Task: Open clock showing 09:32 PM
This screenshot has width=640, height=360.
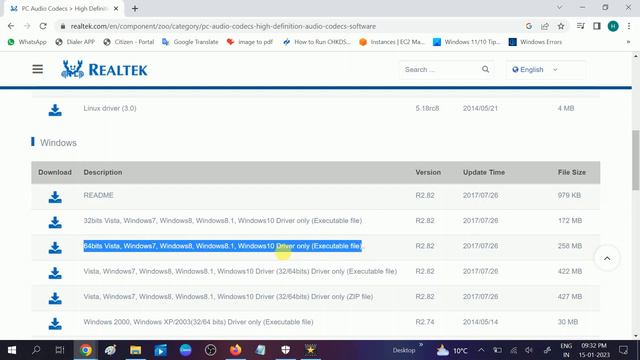Action: [594, 350]
